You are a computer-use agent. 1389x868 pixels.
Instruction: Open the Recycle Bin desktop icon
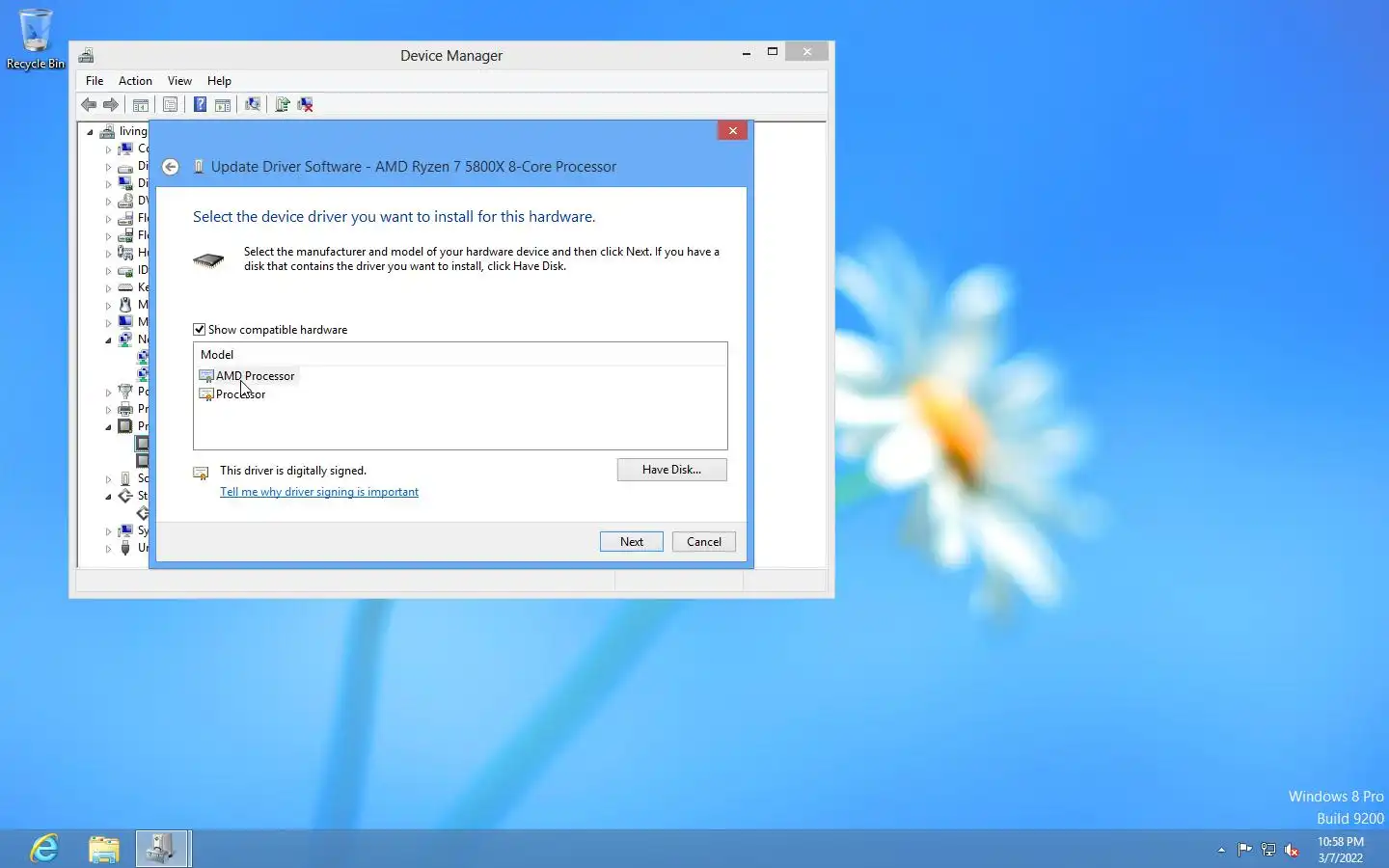coord(36,39)
